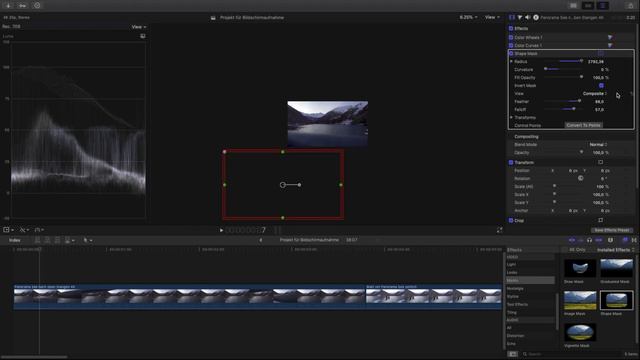Disable the Shape Mask effect checkbox
Image resolution: width=640 pixels, height=360 pixels.
pyautogui.click(x=511, y=53)
